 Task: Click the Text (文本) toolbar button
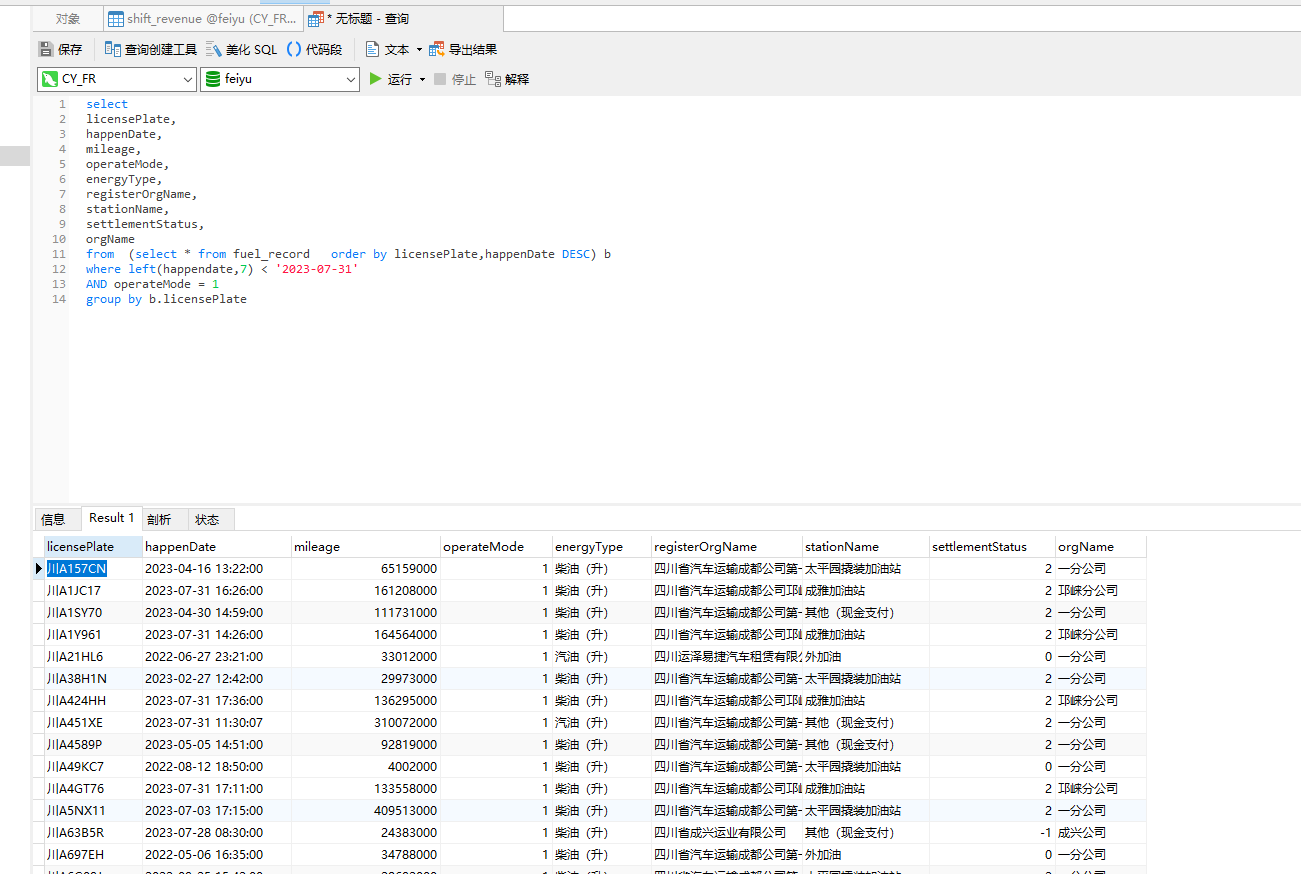click(x=388, y=49)
